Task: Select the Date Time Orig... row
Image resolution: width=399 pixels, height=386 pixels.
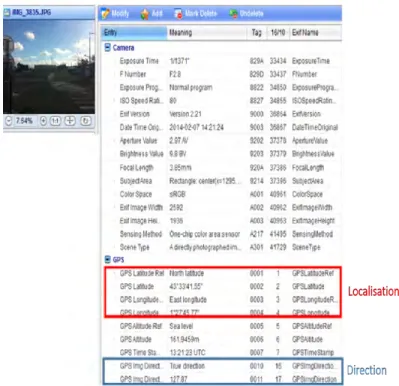Action: (x=222, y=127)
